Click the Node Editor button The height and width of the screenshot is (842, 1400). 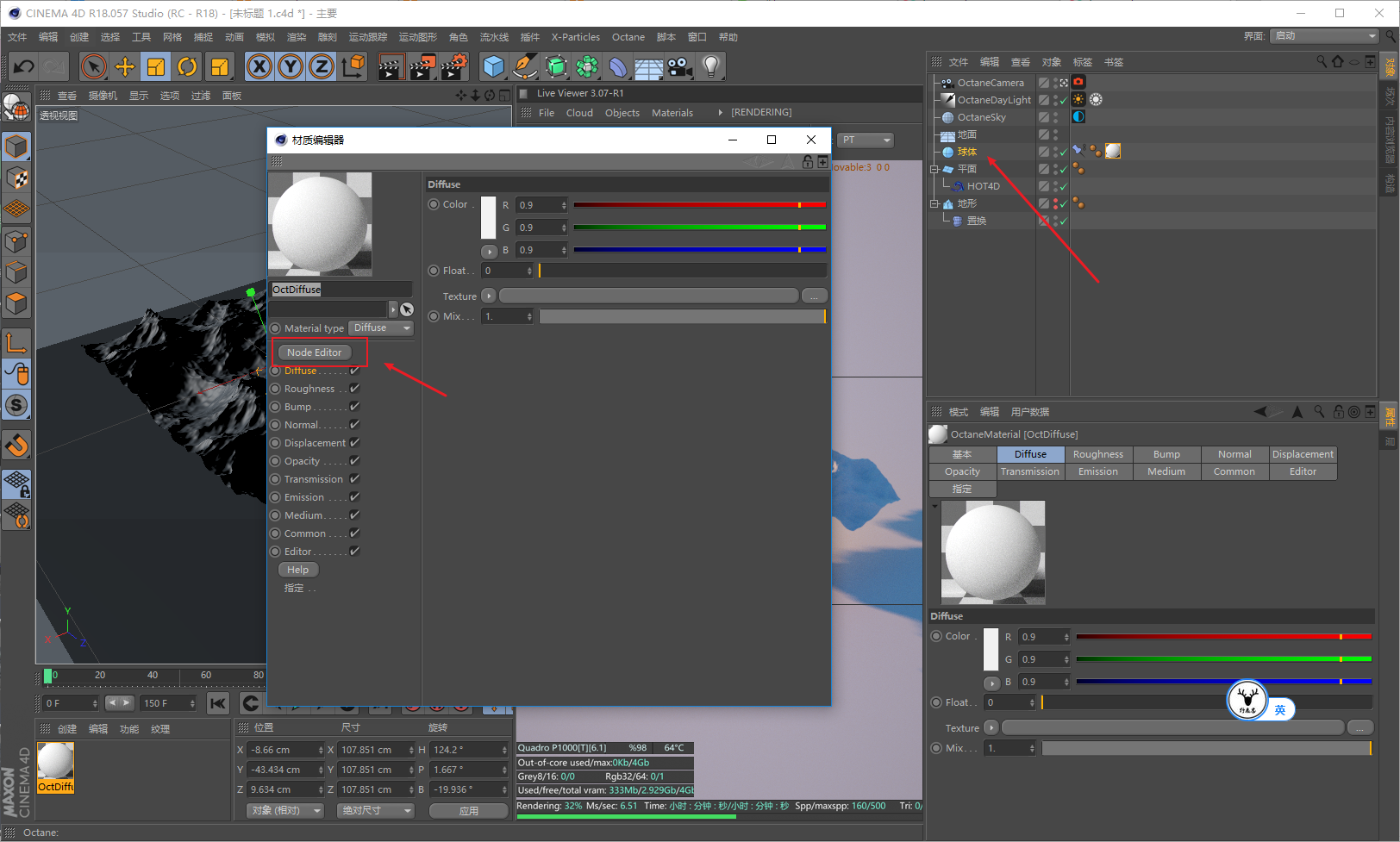click(x=315, y=352)
